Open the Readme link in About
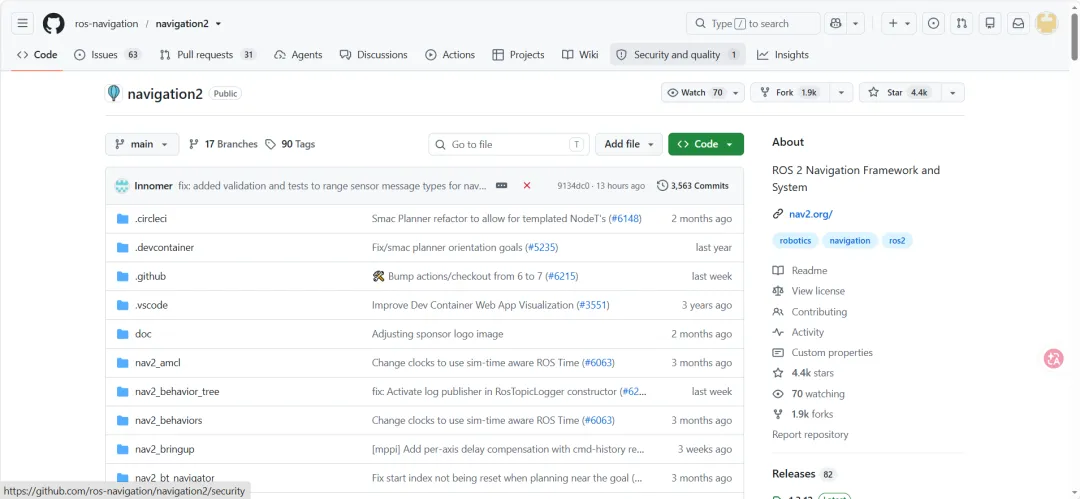This screenshot has width=1080, height=499. pyautogui.click(x=800, y=270)
